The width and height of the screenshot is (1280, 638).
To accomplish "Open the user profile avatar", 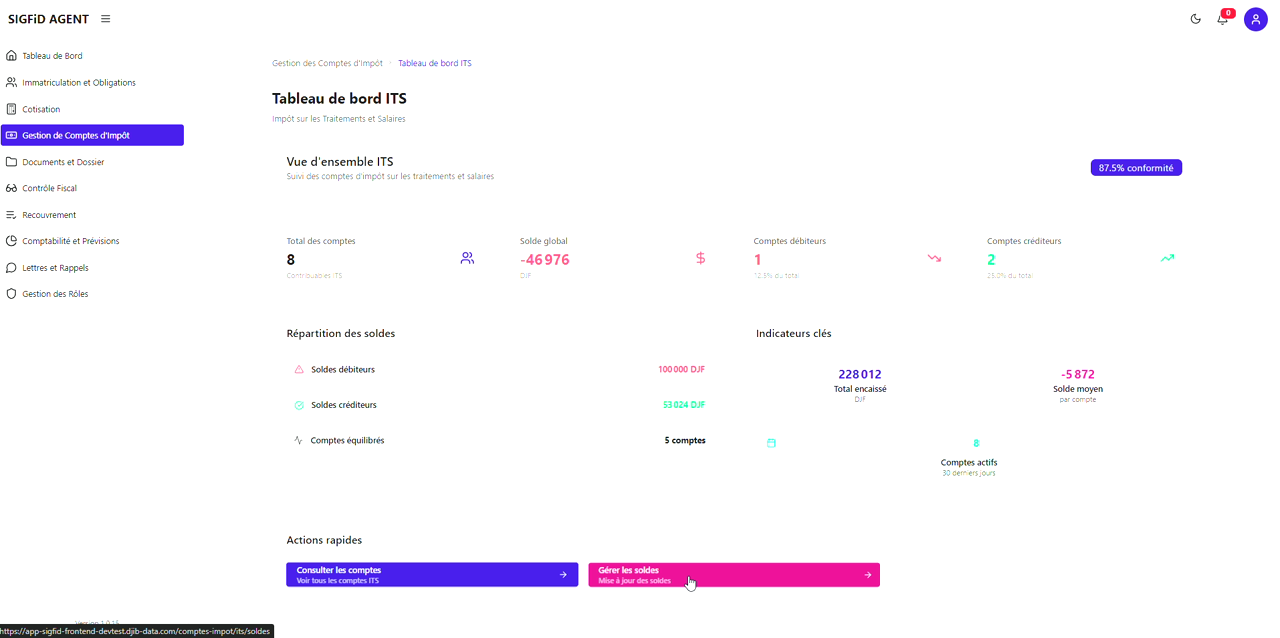I will point(1255,19).
